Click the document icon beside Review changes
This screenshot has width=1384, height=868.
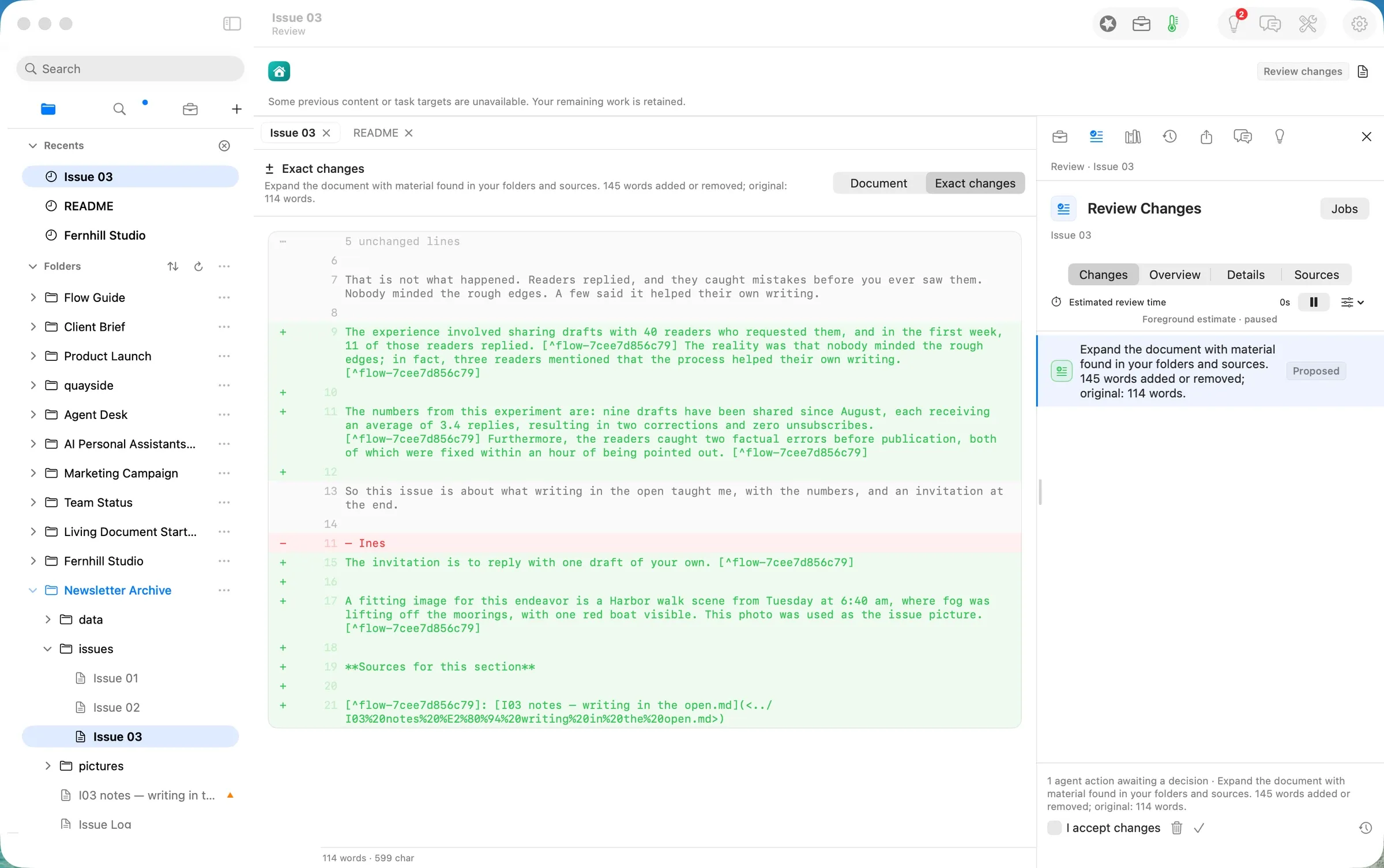coord(1363,71)
